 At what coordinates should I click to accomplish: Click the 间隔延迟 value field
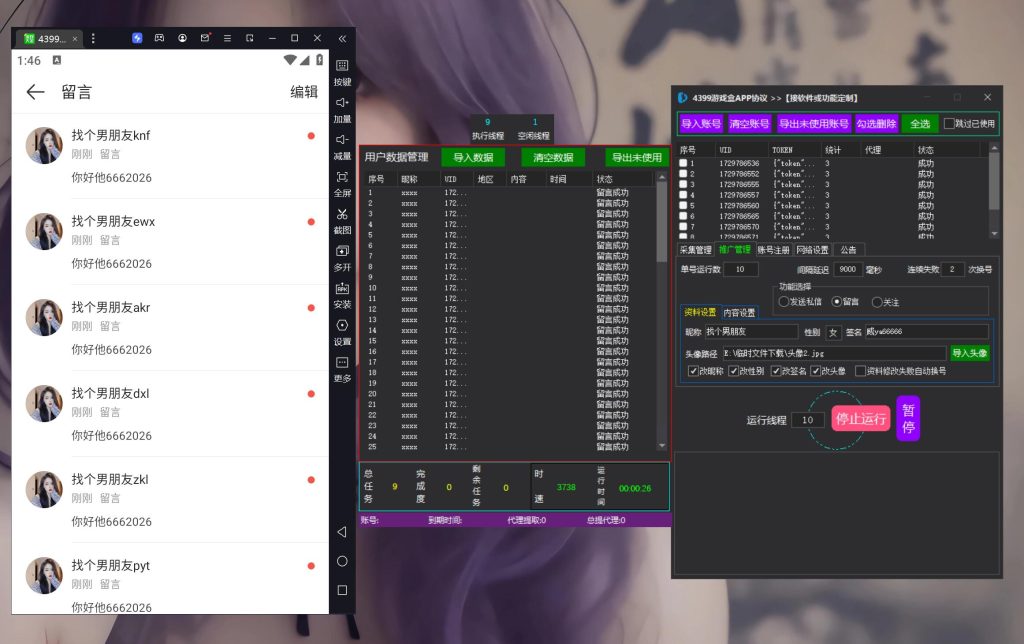point(848,269)
